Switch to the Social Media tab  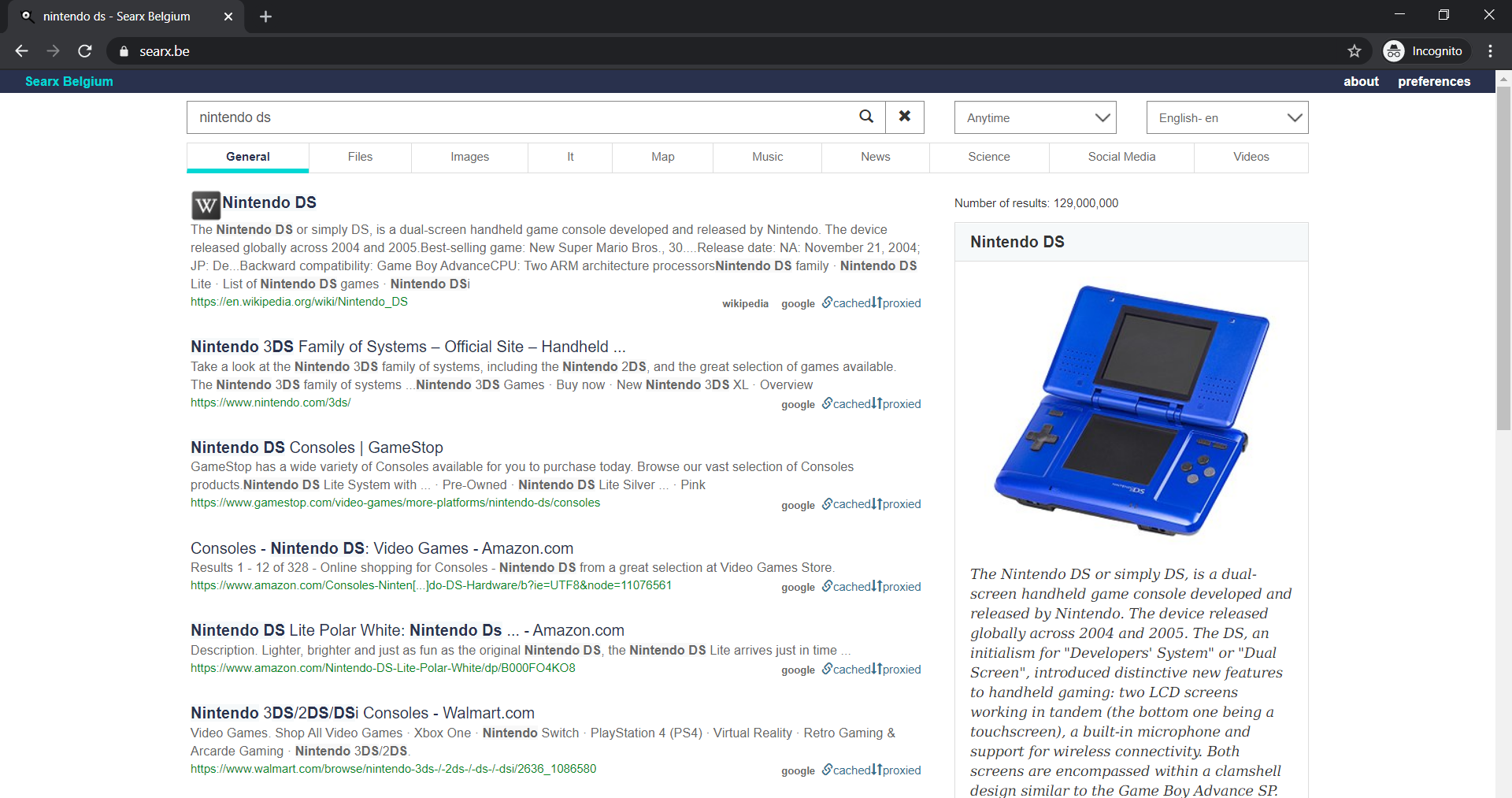tap(1121, 157)
